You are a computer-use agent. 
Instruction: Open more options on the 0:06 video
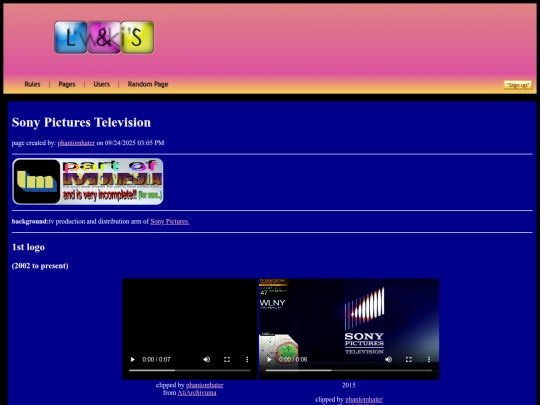(x=429, y=360)
